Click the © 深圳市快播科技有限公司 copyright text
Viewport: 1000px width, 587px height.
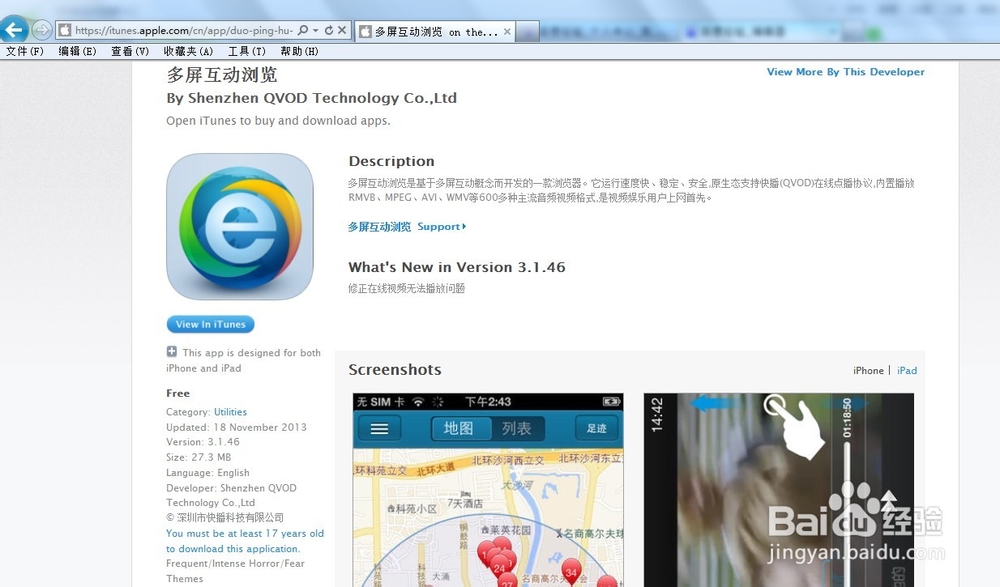pyautogui.click(x=224, y=517)
